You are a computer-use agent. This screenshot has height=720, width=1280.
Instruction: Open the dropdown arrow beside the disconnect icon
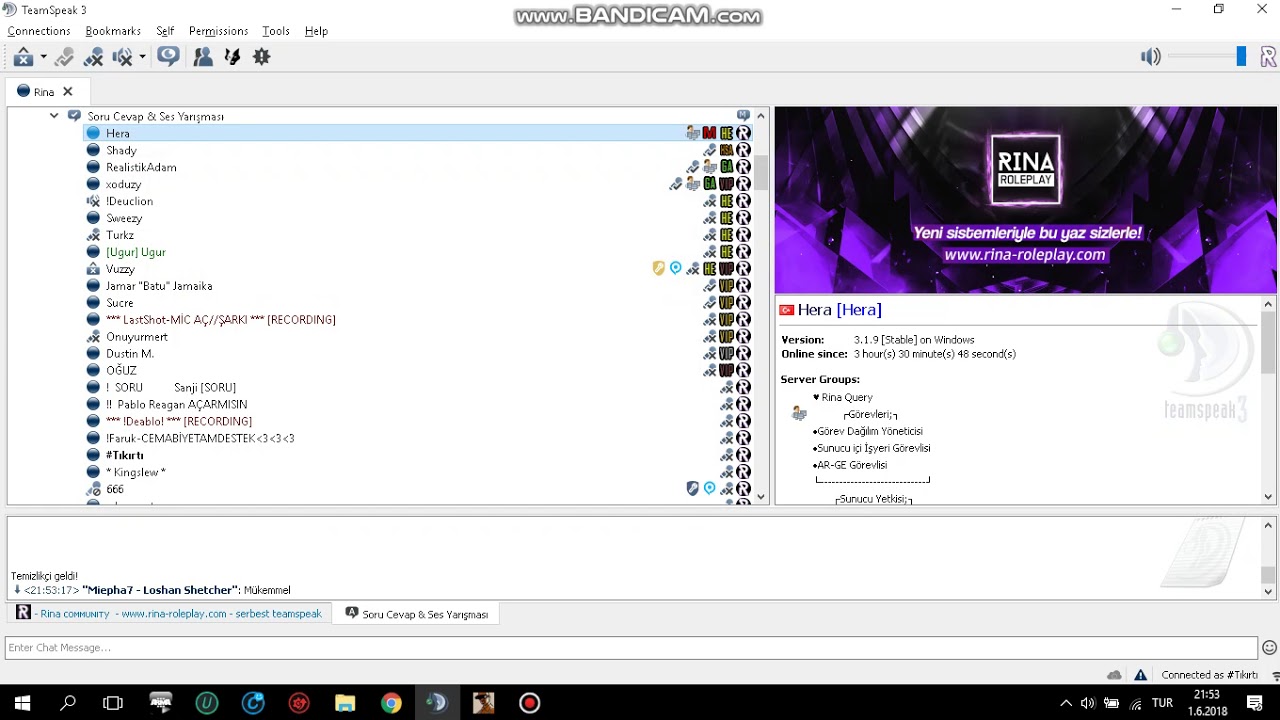coord(43,57)
